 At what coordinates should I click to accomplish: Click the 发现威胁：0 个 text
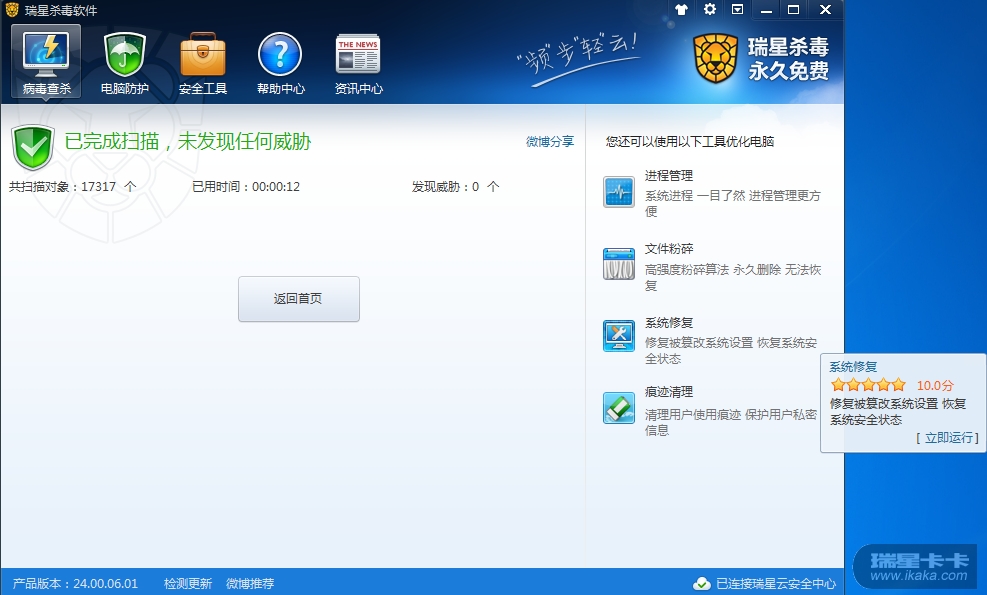coord(456,186)
